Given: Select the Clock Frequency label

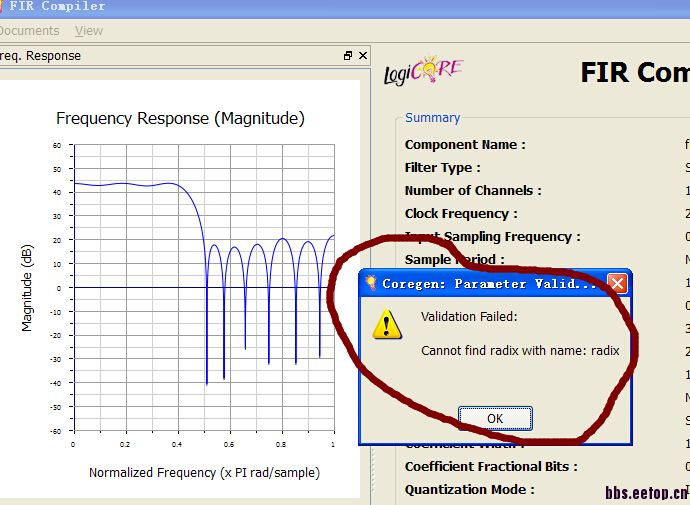Looking at the screenshot, I should coord(461,214).
